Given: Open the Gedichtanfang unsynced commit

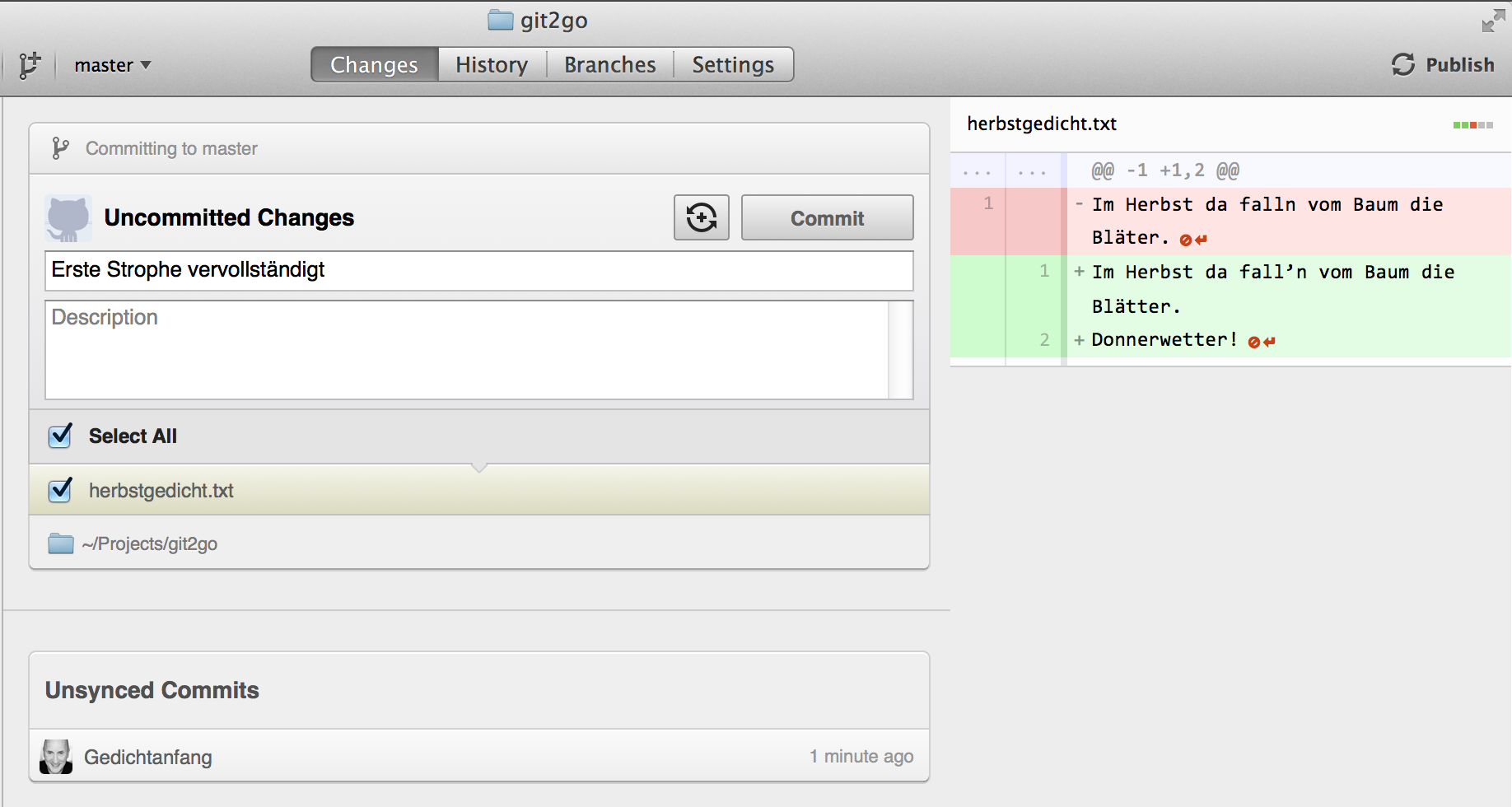Looking at the screenshot, I should 479,756.
